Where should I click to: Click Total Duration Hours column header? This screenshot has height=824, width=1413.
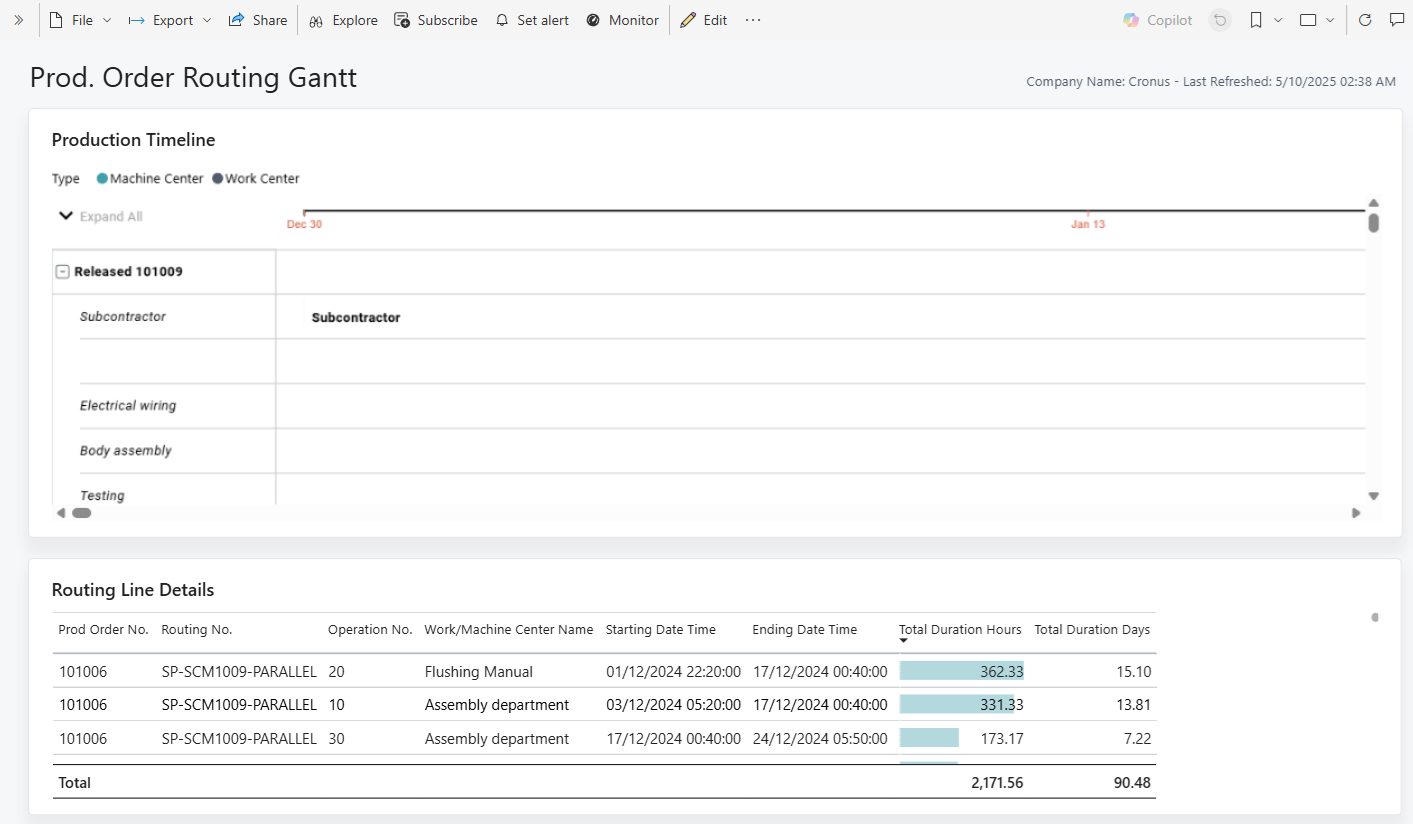tap(960, 630)
